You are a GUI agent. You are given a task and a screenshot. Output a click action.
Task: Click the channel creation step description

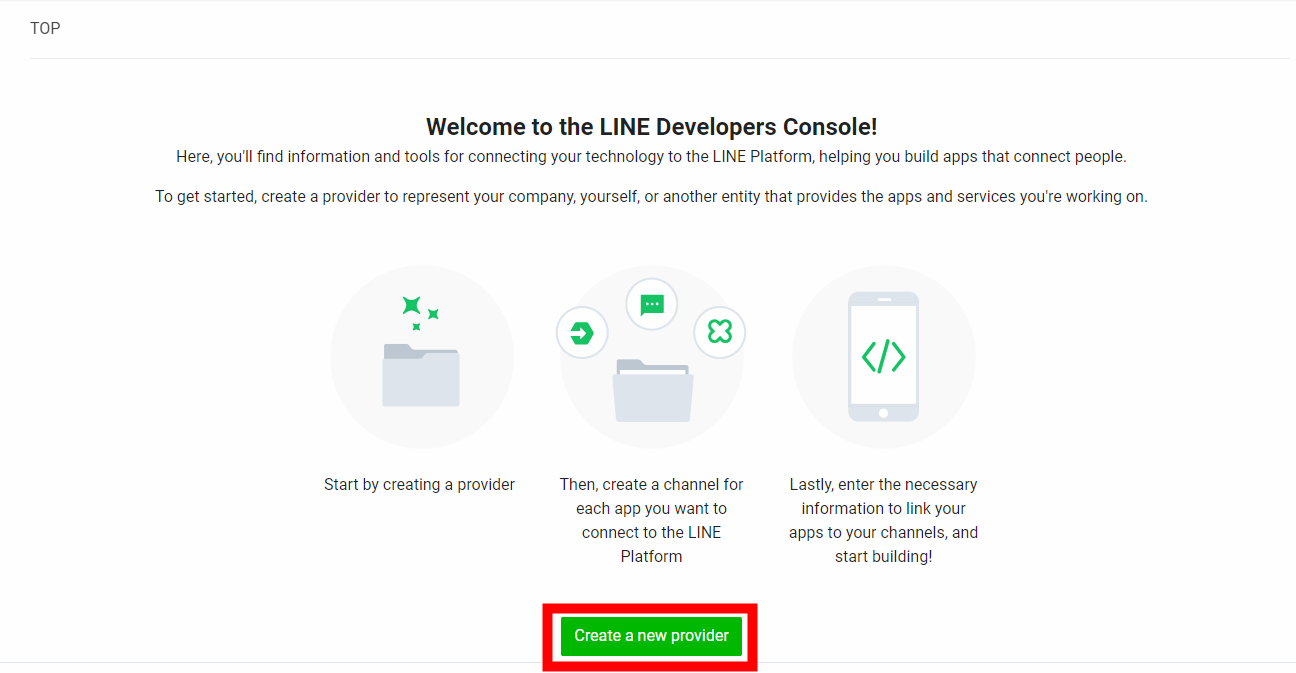point(651,520)
